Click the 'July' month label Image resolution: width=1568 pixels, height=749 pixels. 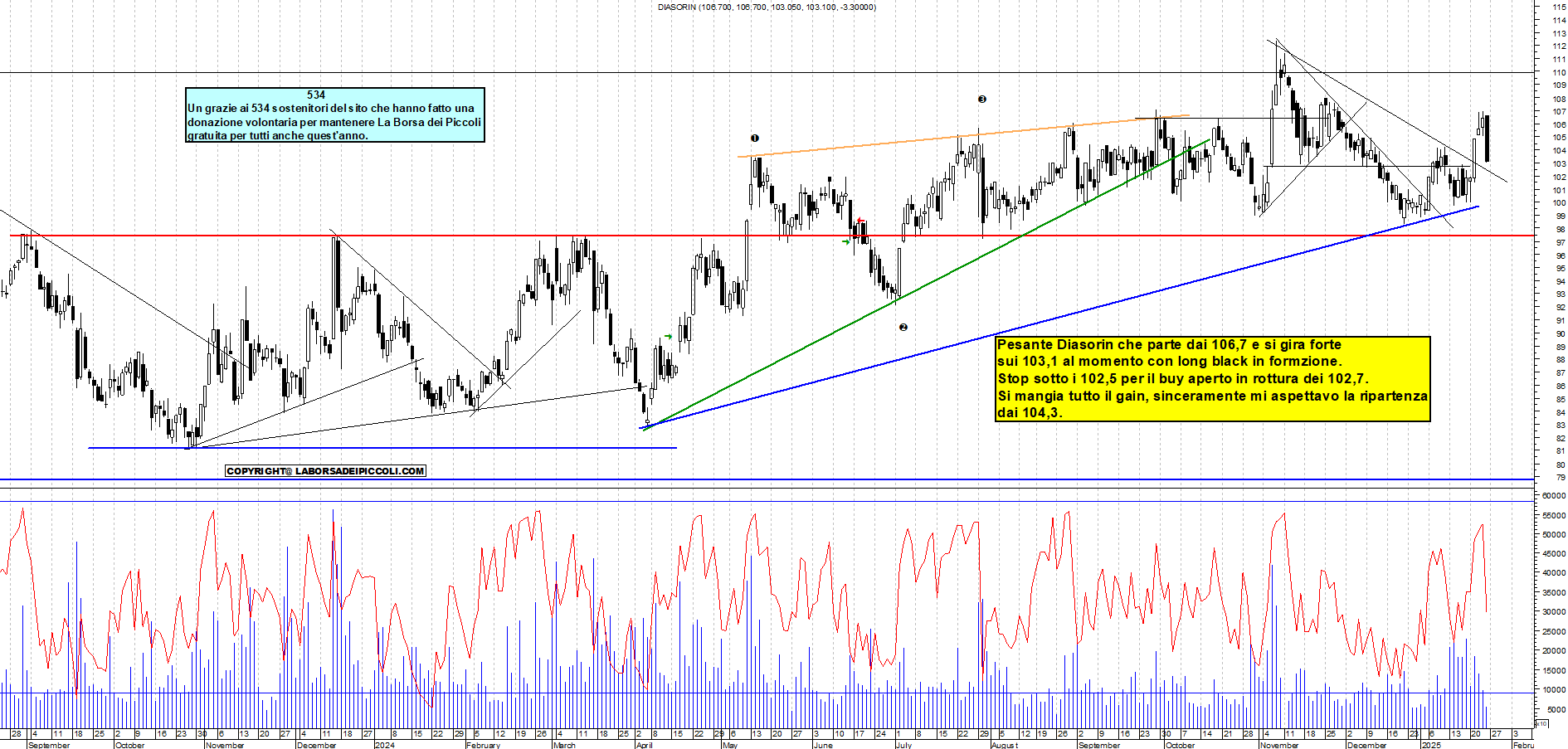click(903, 745)
